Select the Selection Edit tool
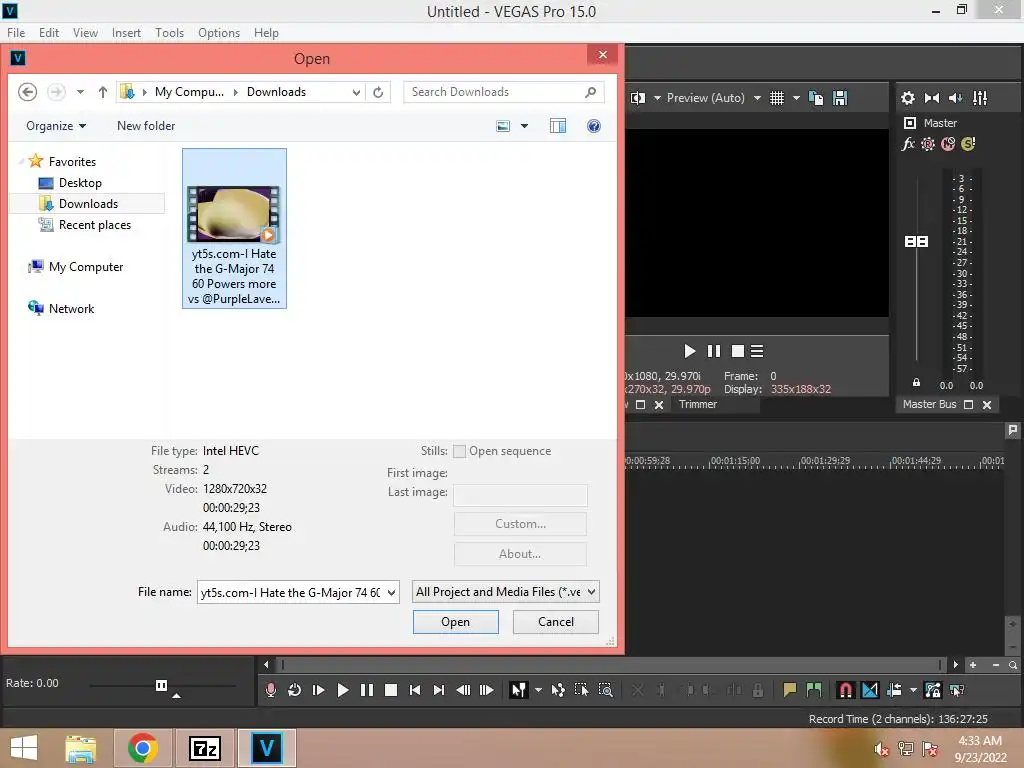The image size is (1024, 768). click(x=581, y=690)
